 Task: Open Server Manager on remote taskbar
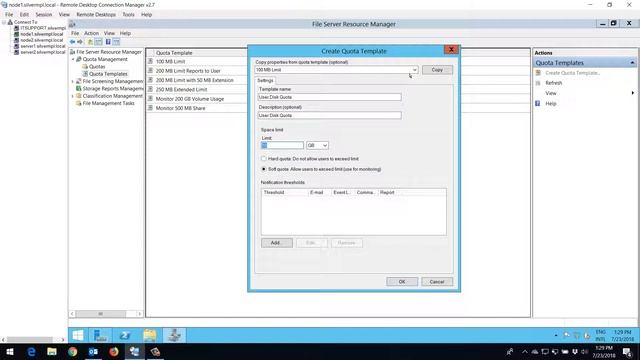(x=100, y=336)
